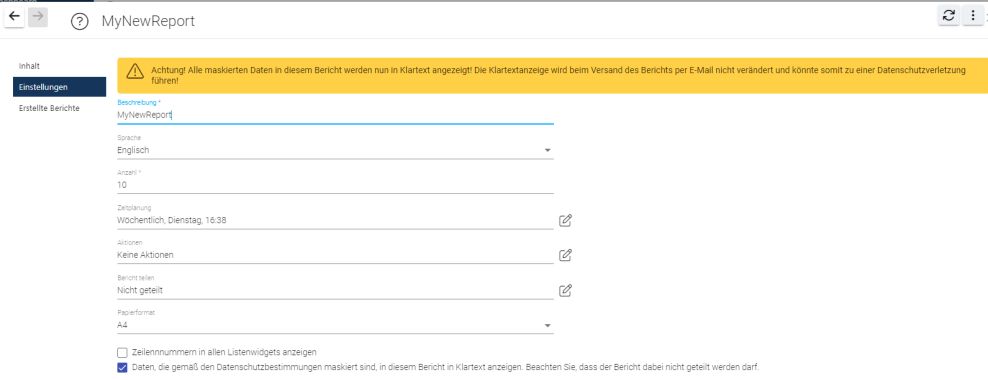Expand the Papierformat dropdown arrow
This screenshot has height=380, width=988.
(548, 326)
